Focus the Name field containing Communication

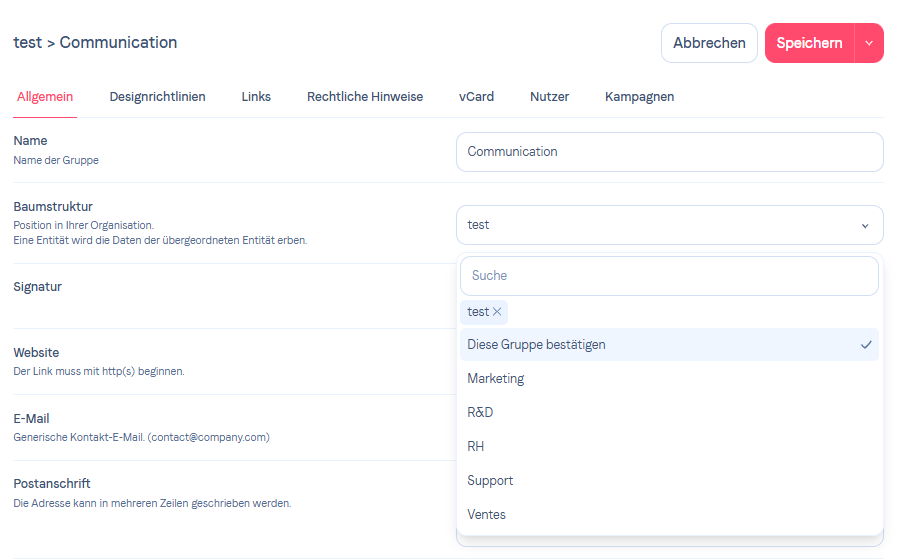point(669,152)
